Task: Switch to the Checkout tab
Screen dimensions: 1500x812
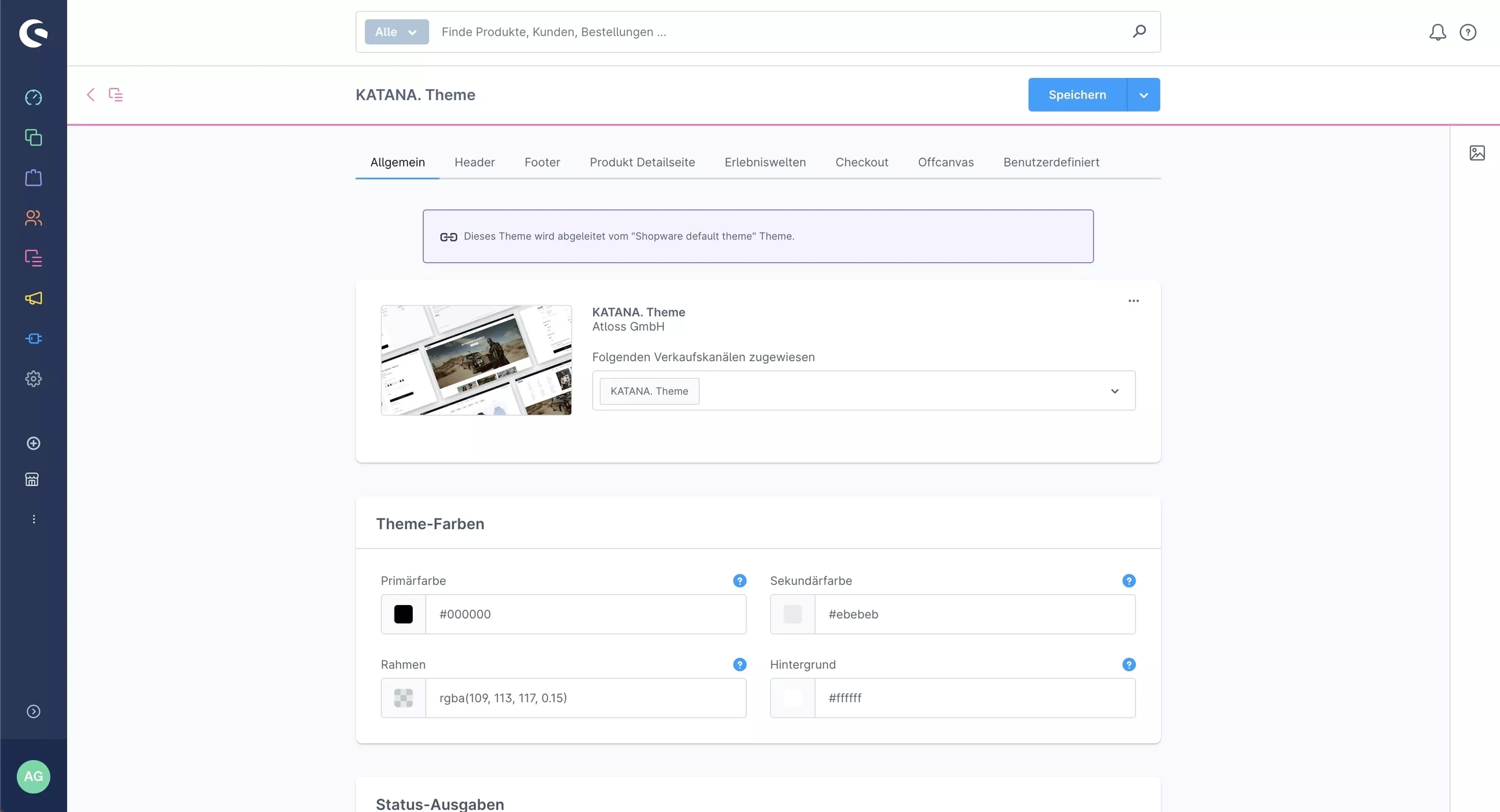Action: [x=861, y=163]
